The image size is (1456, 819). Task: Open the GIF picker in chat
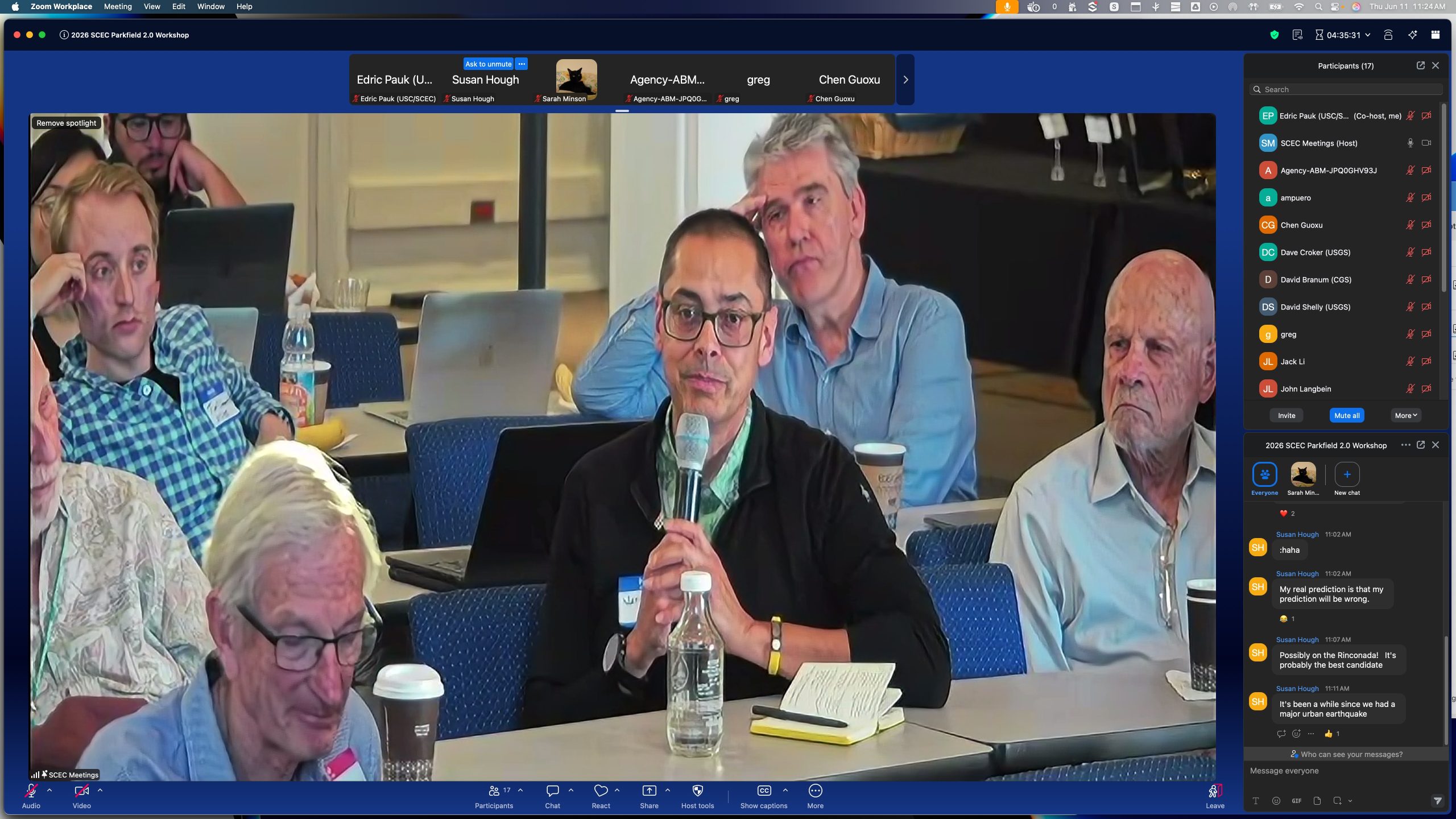pyautogui.click(x=1297, y=801)
